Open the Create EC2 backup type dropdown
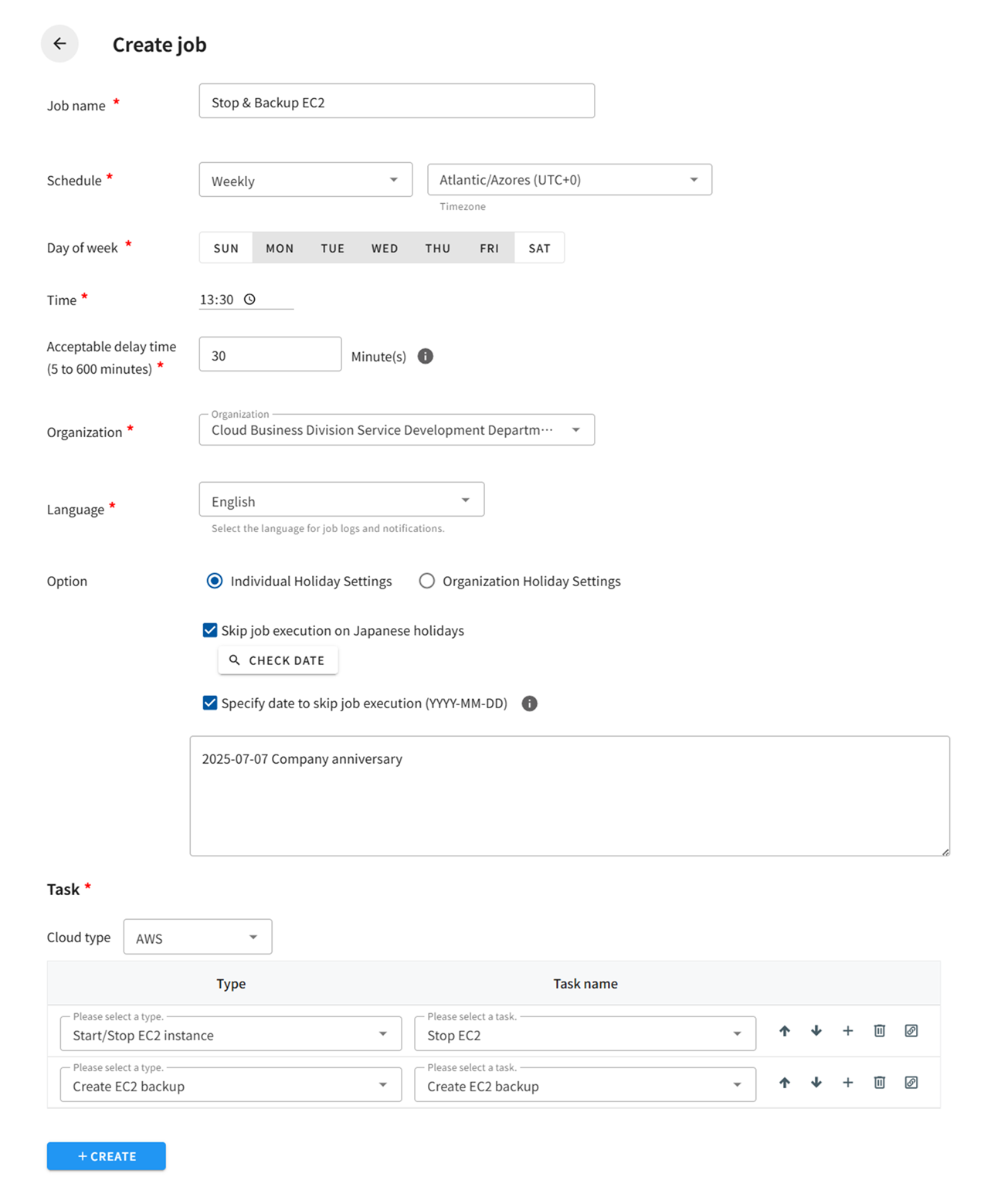 231,1086
